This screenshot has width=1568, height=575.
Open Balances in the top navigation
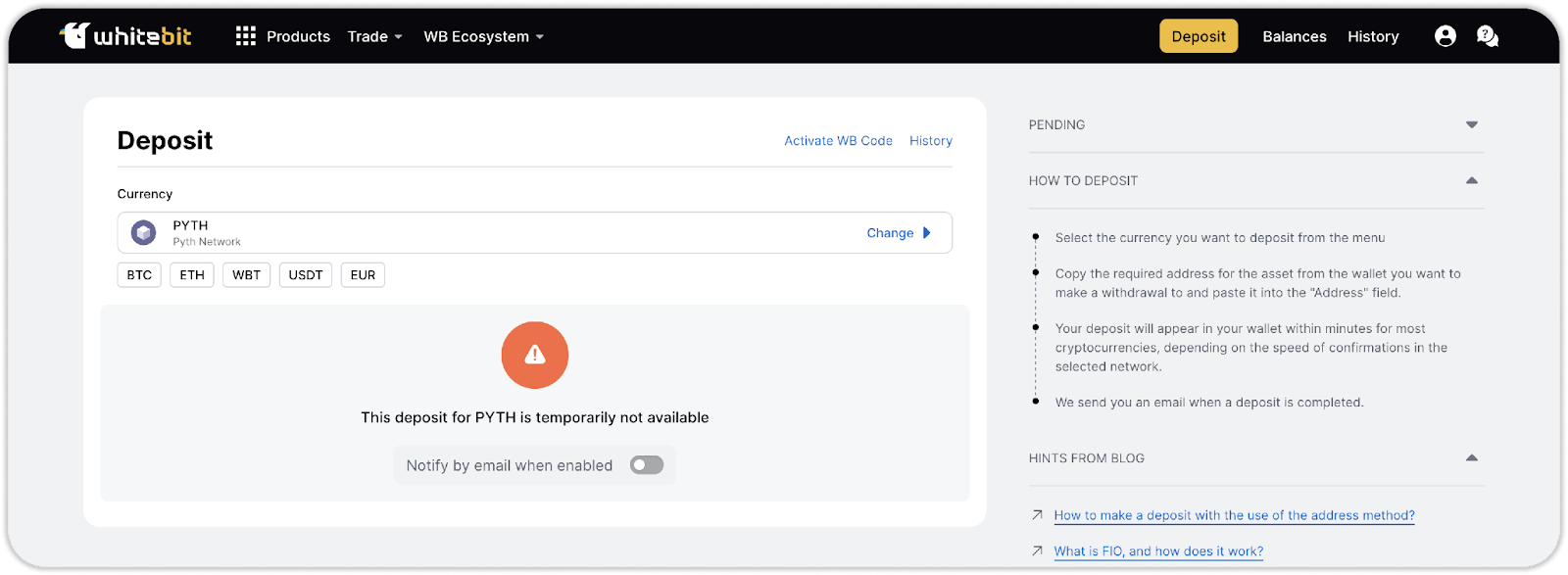click(1295, 36)
